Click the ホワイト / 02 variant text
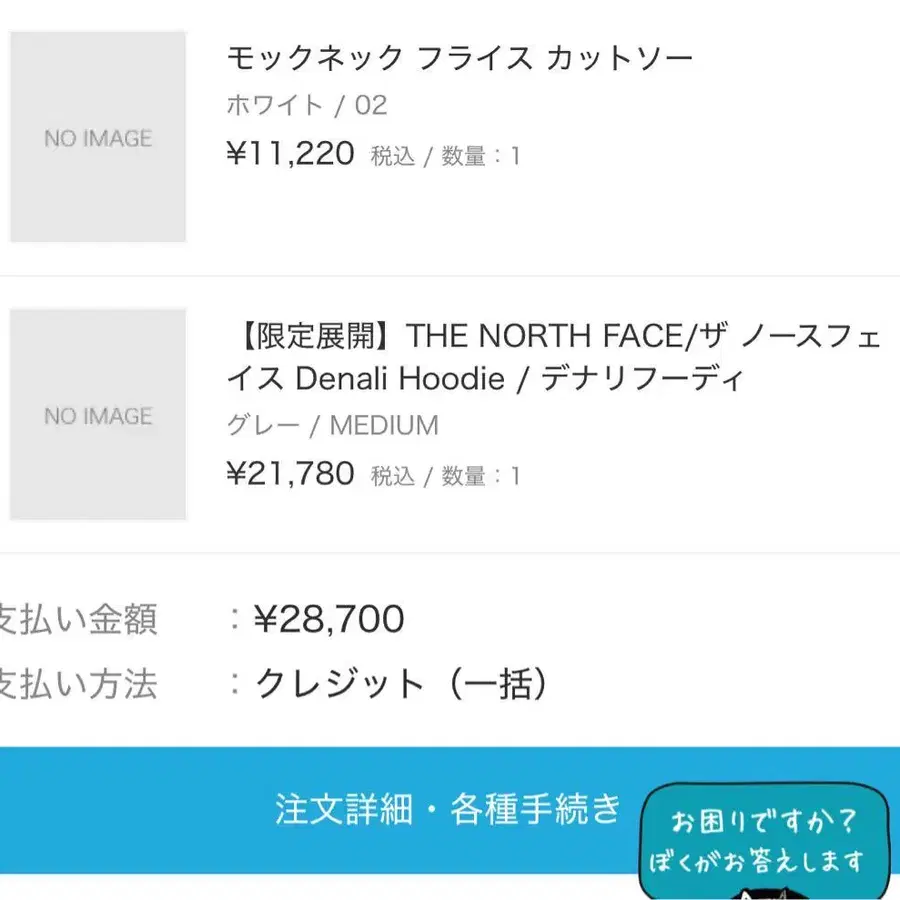 306,105
